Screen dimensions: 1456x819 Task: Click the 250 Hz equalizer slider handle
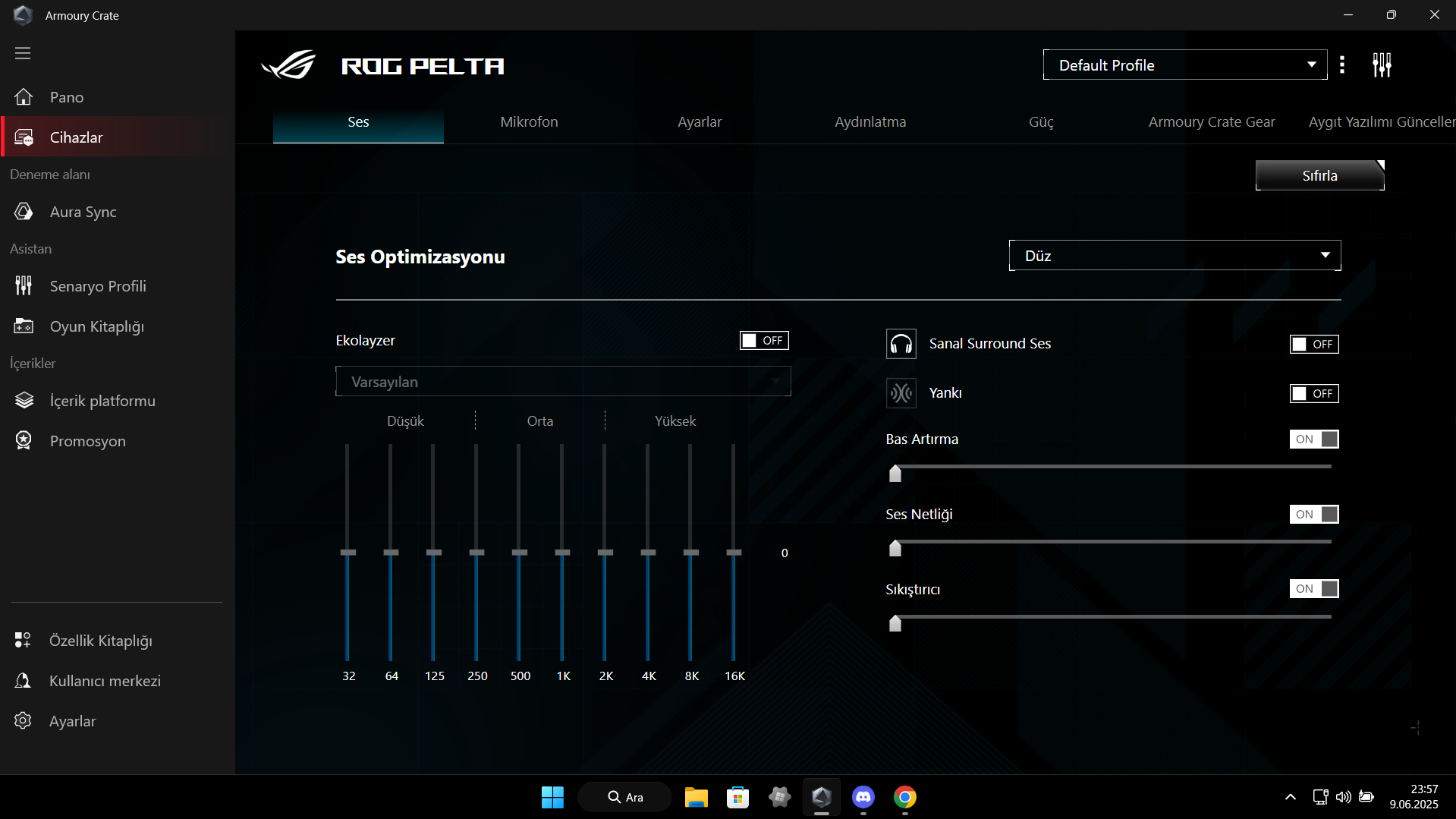(x=476, y=553)
